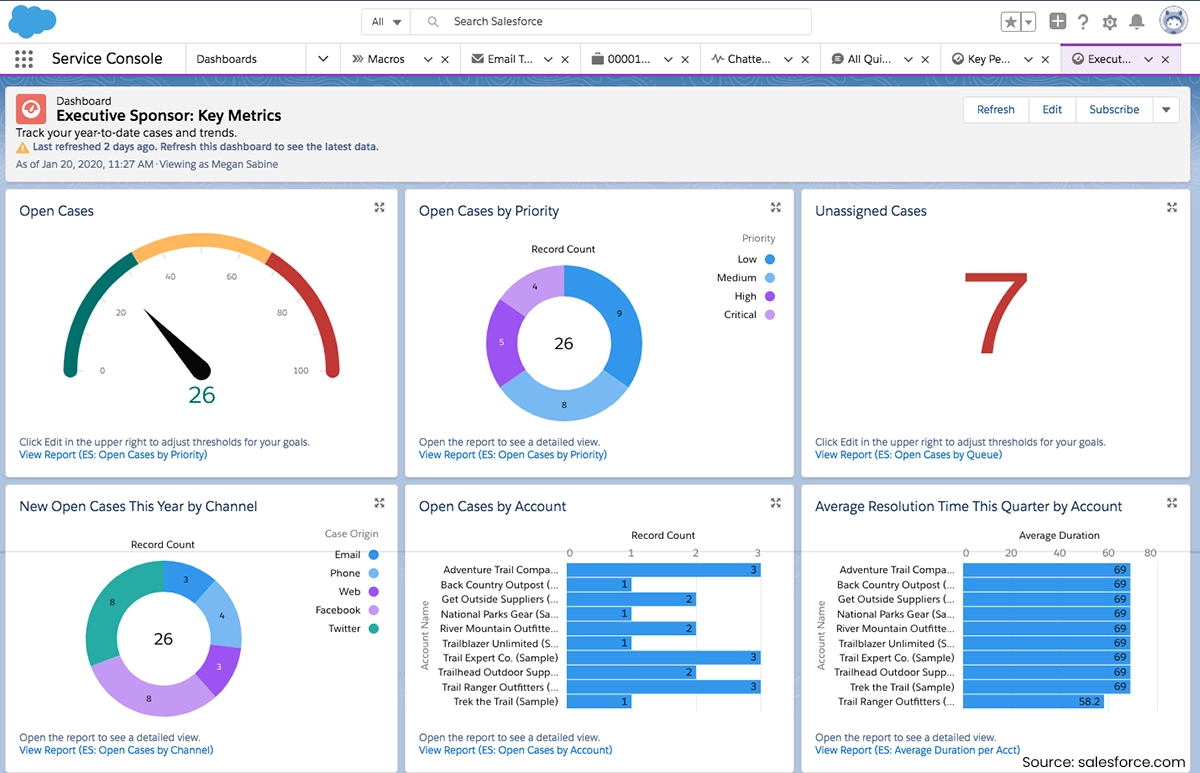This screenshot has height=773, width=1200.
Task: Expand New Open Cases This Year by Channel
Action: tap(379, 503)
